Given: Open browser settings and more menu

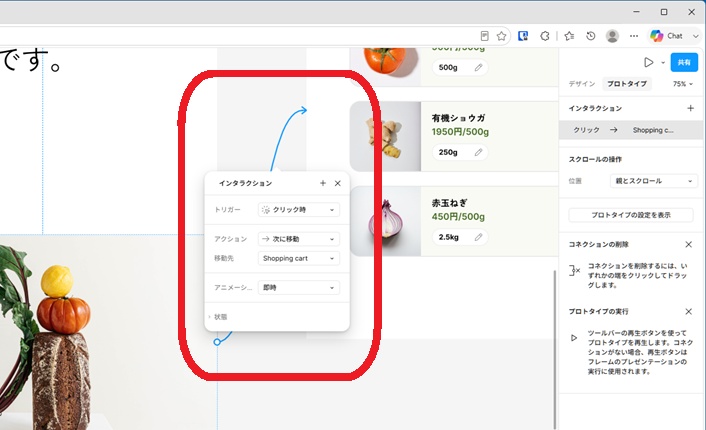Looking at the screenshot, I should click(634, 36).
